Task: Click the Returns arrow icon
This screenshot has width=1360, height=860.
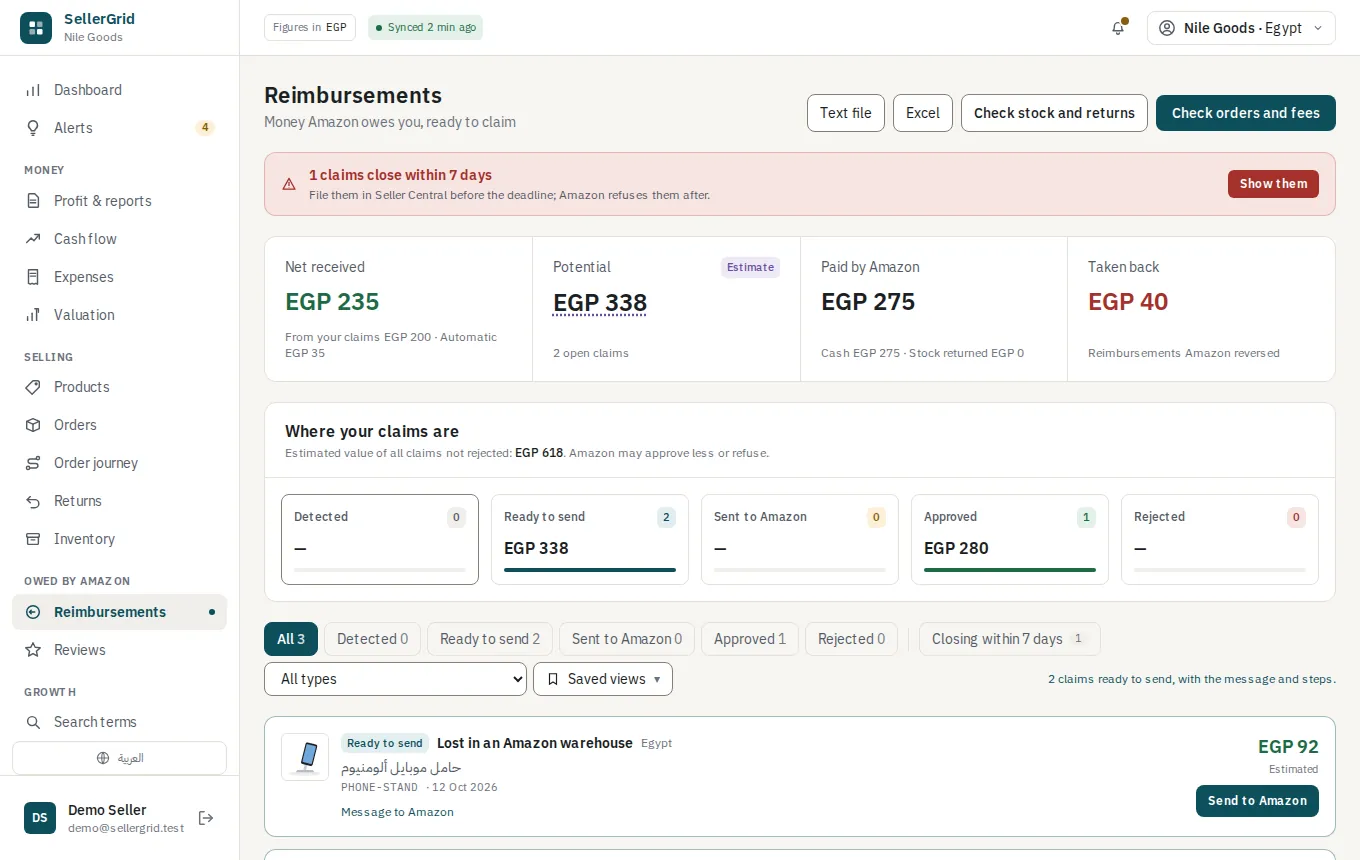Action: pyautogui.click(x=33, y=501)
